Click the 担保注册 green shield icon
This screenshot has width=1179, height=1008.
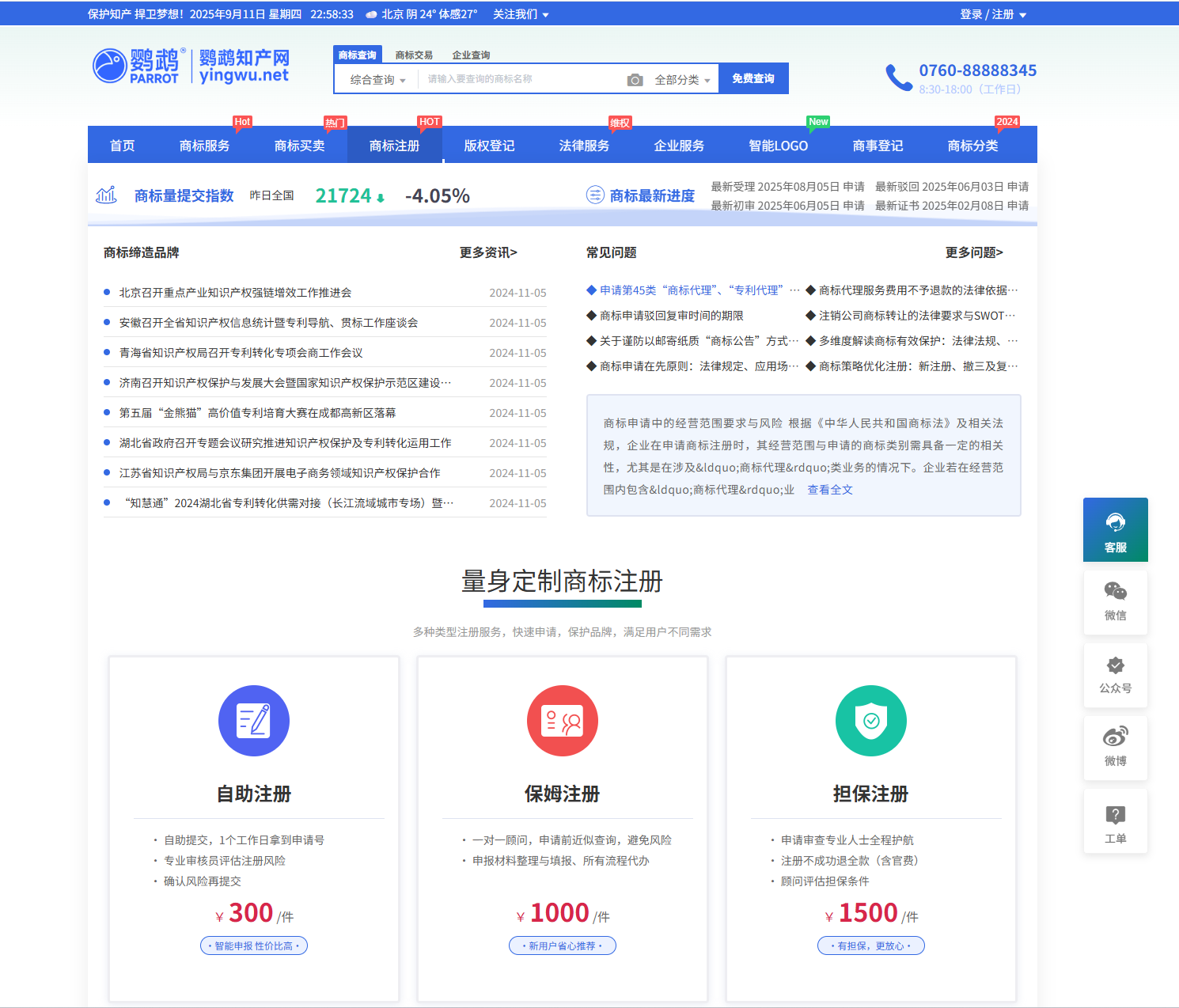pyautogui.click(x=870, y=721)
